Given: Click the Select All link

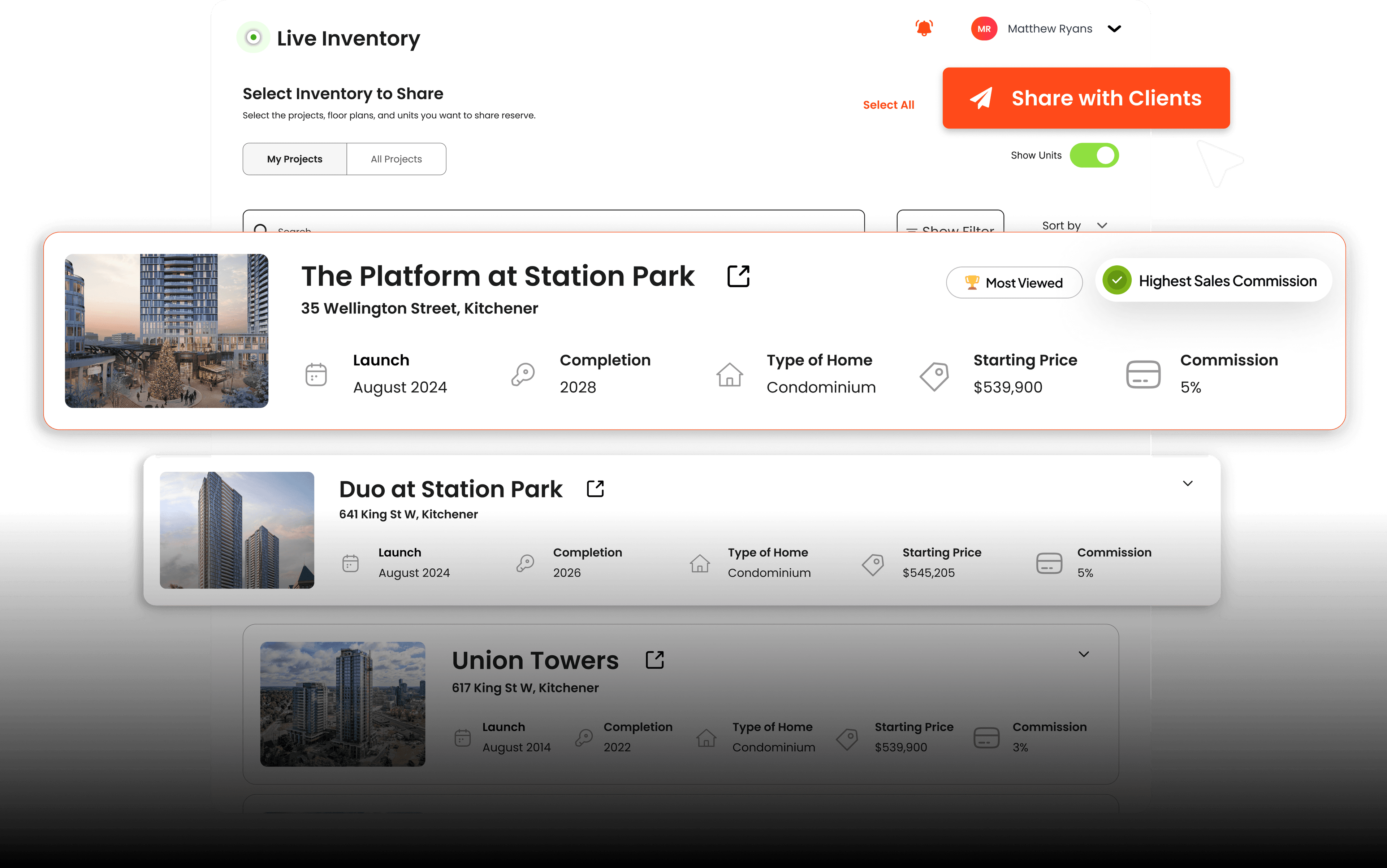Looking at the screenshot, I should [x=888, y=105].
